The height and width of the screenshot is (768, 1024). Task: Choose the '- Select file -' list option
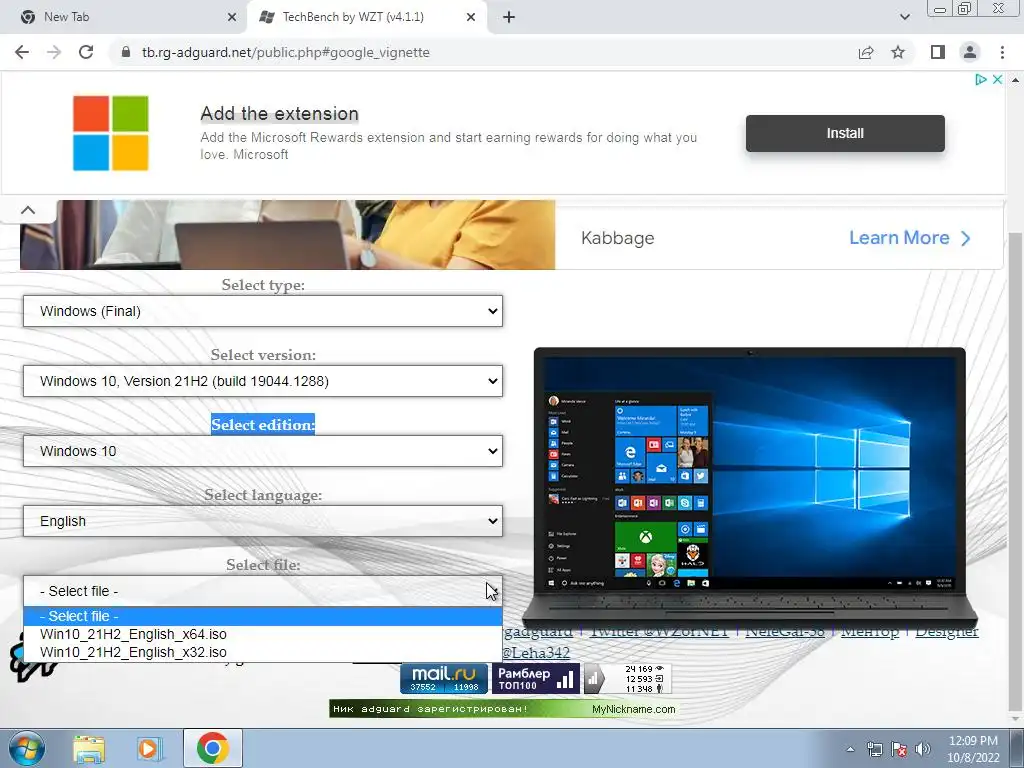[x=263, y=616]
